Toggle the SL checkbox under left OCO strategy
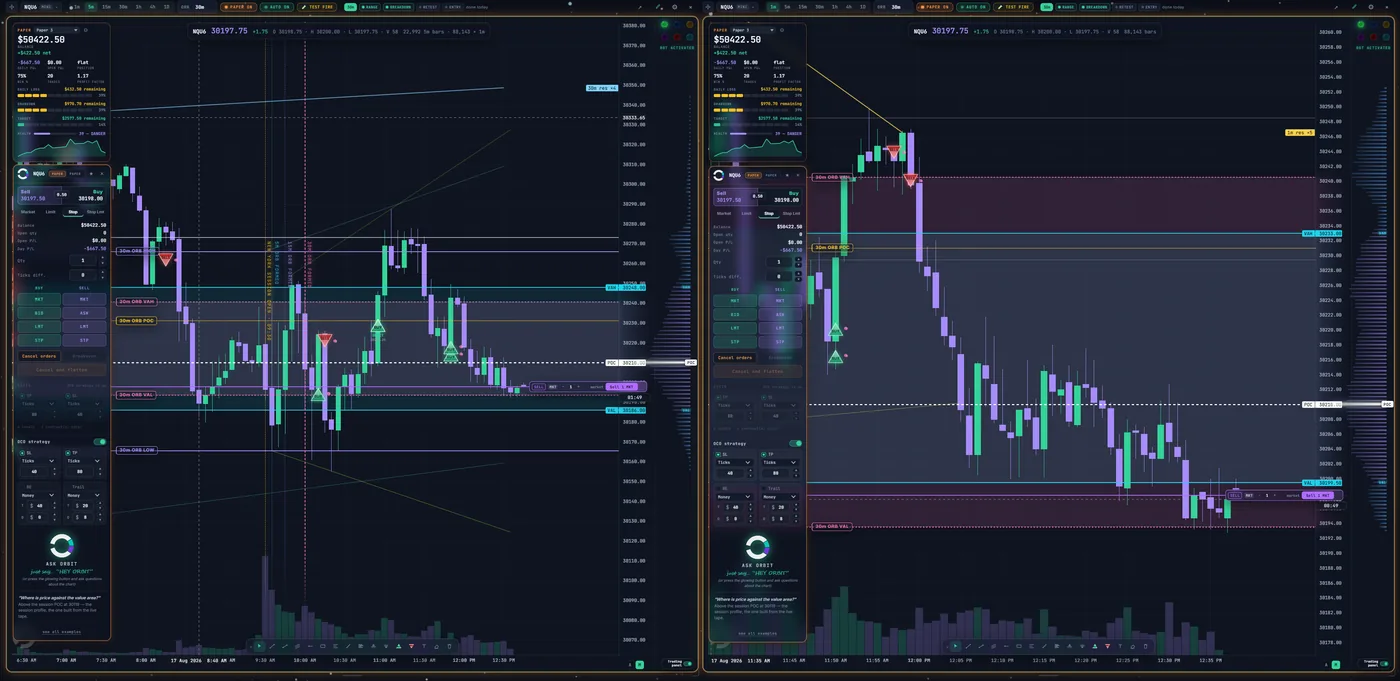Viewport: 1400px width, 681px height. (22, 453)
